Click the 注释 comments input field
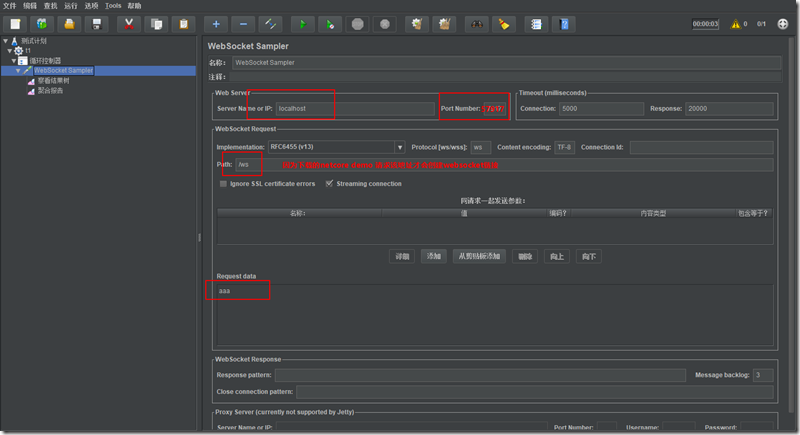Viewport: 800px width, 435px height. (505, 77)
